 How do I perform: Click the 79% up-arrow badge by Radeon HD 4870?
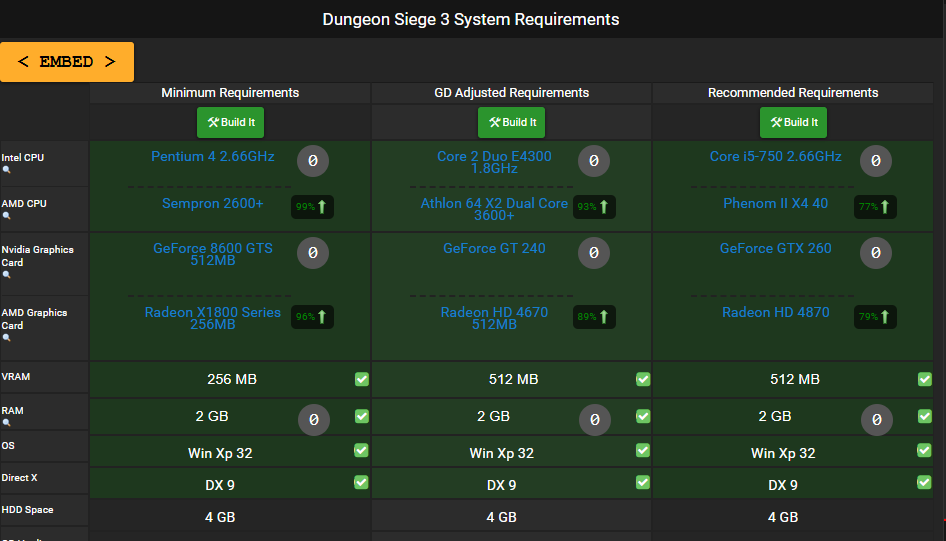pos(875,317)
